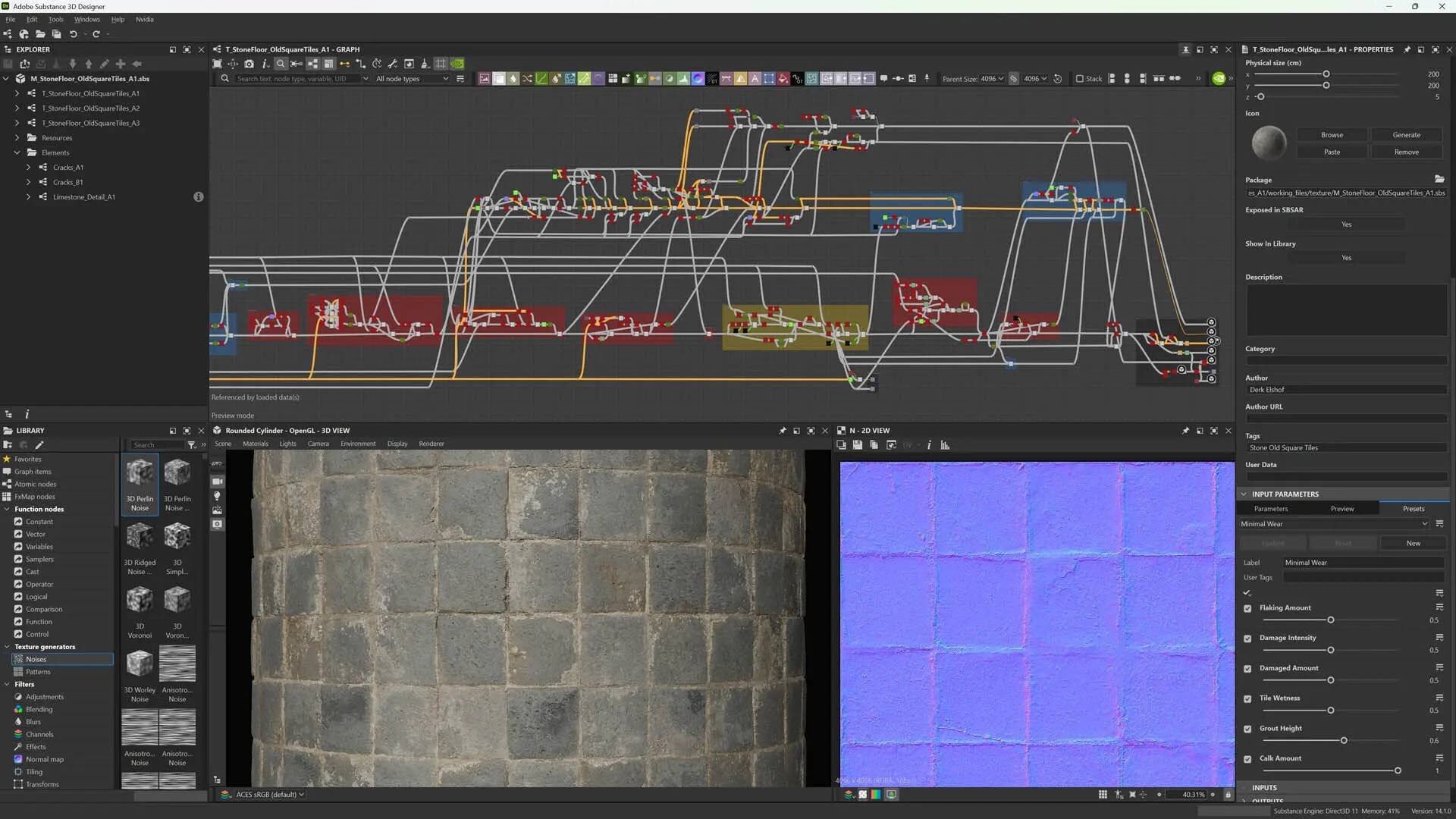Open the Windows menu
The height and width of the screenshot is (819, 1456).
coord(87,20)
